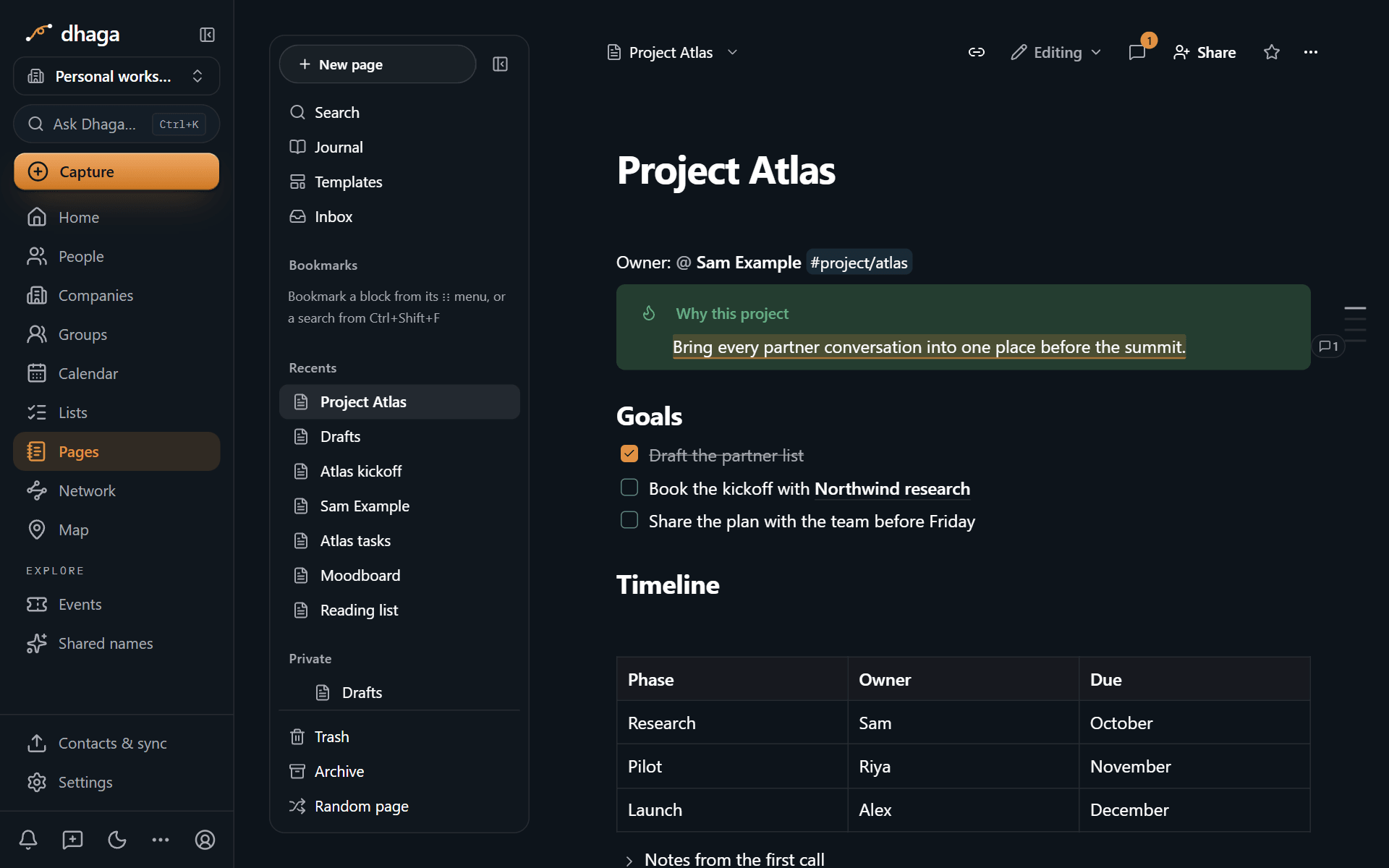The height and width of the screenshot is (868, 1389).
Task: Click the Share button
Action: click(1205, 52)
